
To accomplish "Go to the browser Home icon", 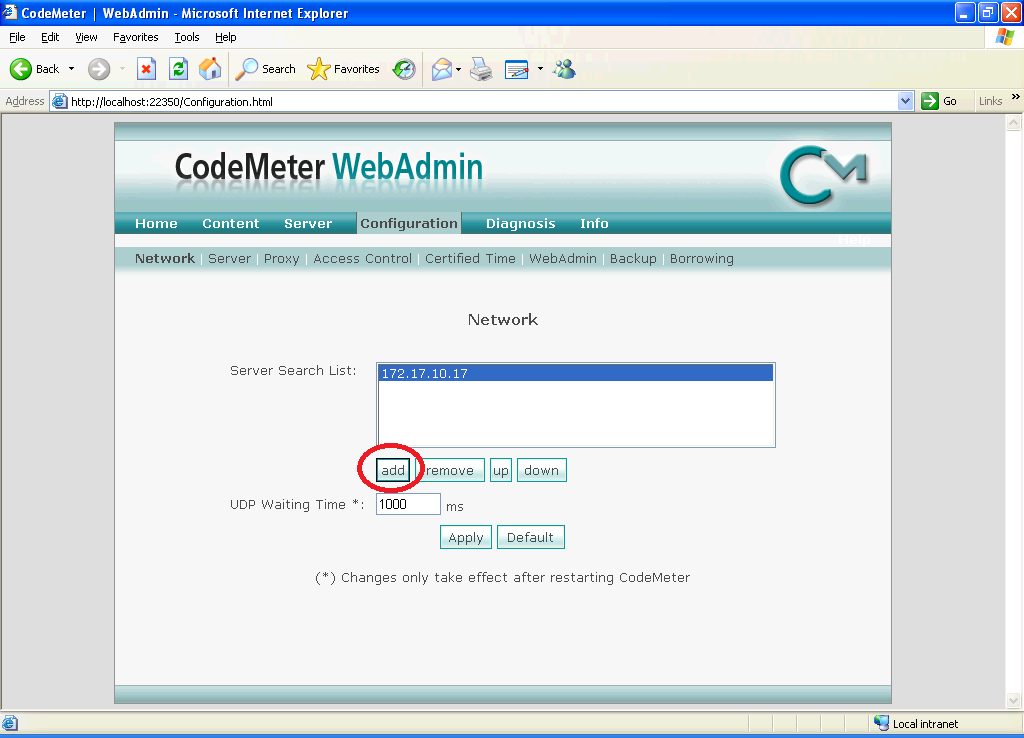I will [210, 69].
